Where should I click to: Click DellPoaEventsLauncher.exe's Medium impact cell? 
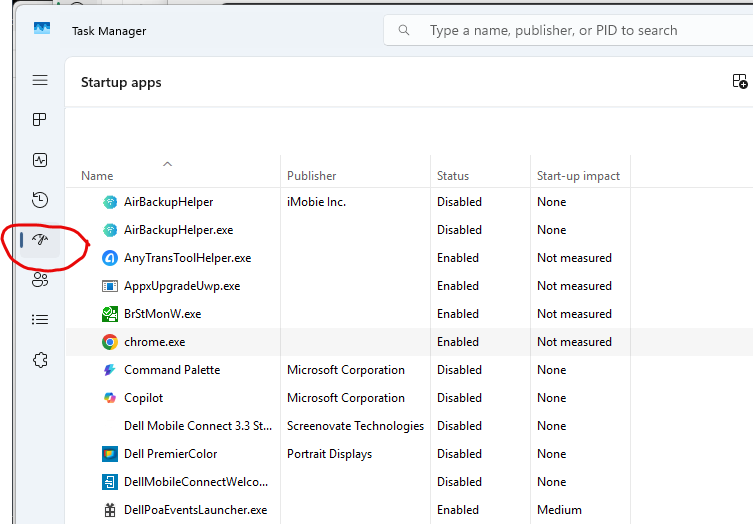click(559, 510)
